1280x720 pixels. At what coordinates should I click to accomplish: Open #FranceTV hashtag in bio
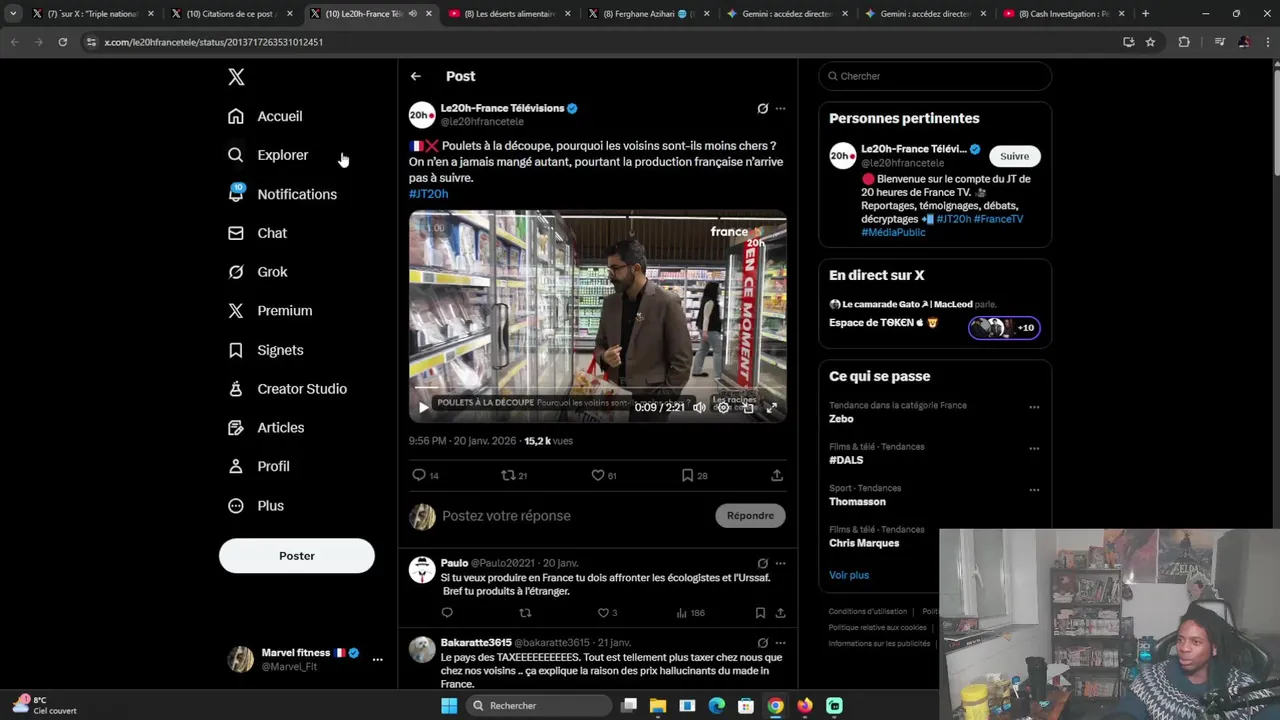click(998, 219)
